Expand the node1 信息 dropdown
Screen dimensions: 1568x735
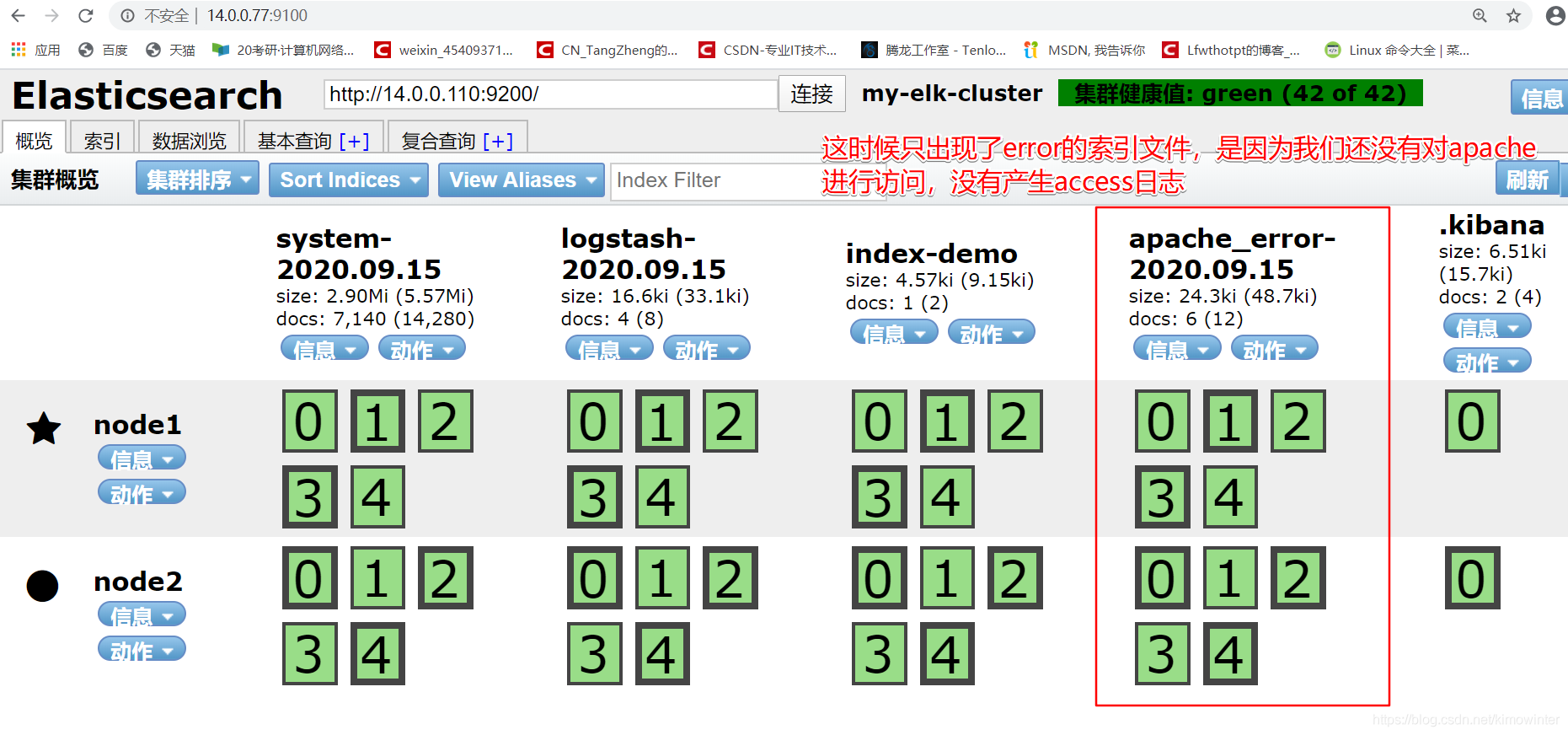142,458
